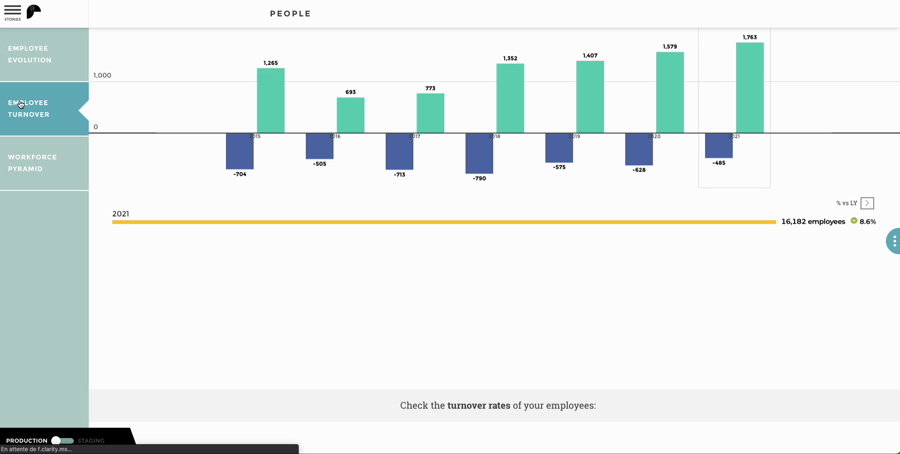Click the yellow 2021 employees bar
This screenshot has height=454, width=900.
(444, 222)
